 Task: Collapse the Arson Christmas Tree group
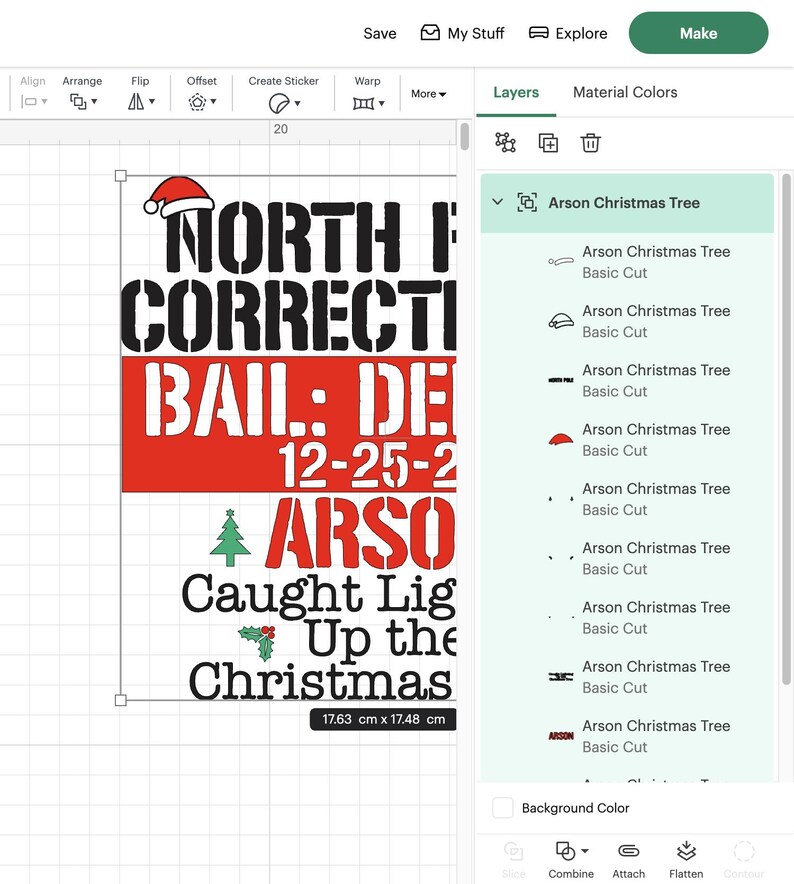point(497,202)
